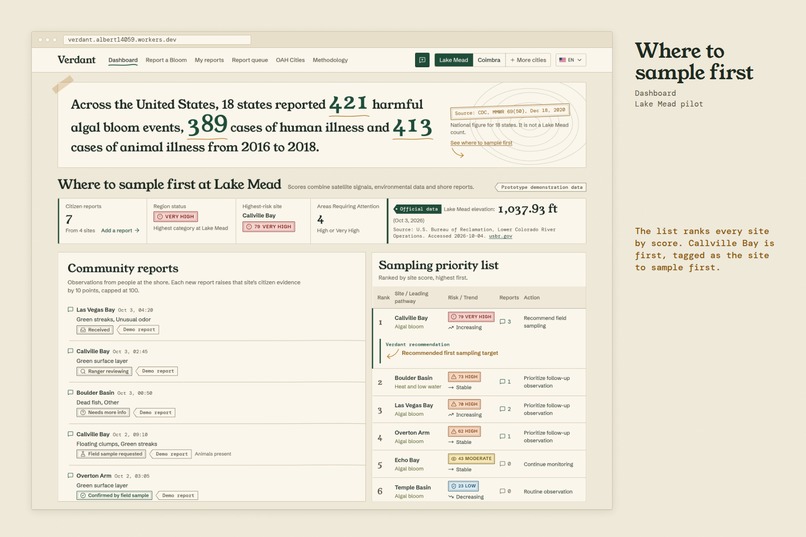Click the Needs more info status tag
The width and height of the screenshot is (806, 537).
tap(102, 413)
